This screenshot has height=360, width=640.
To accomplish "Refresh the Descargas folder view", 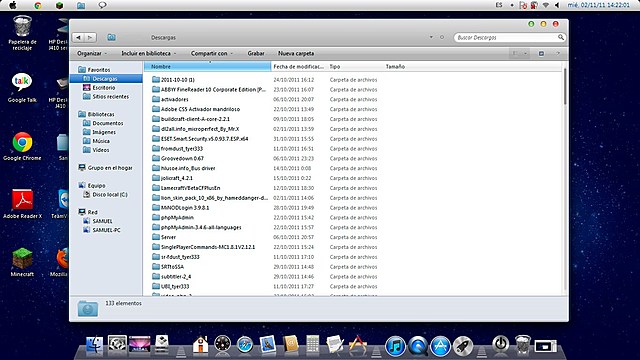I will (x=442, y=37).
